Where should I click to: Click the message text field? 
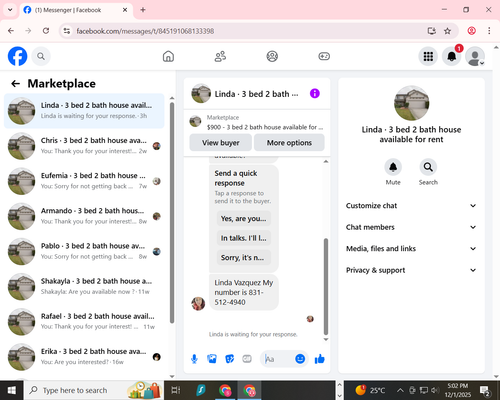pos(278,359)
